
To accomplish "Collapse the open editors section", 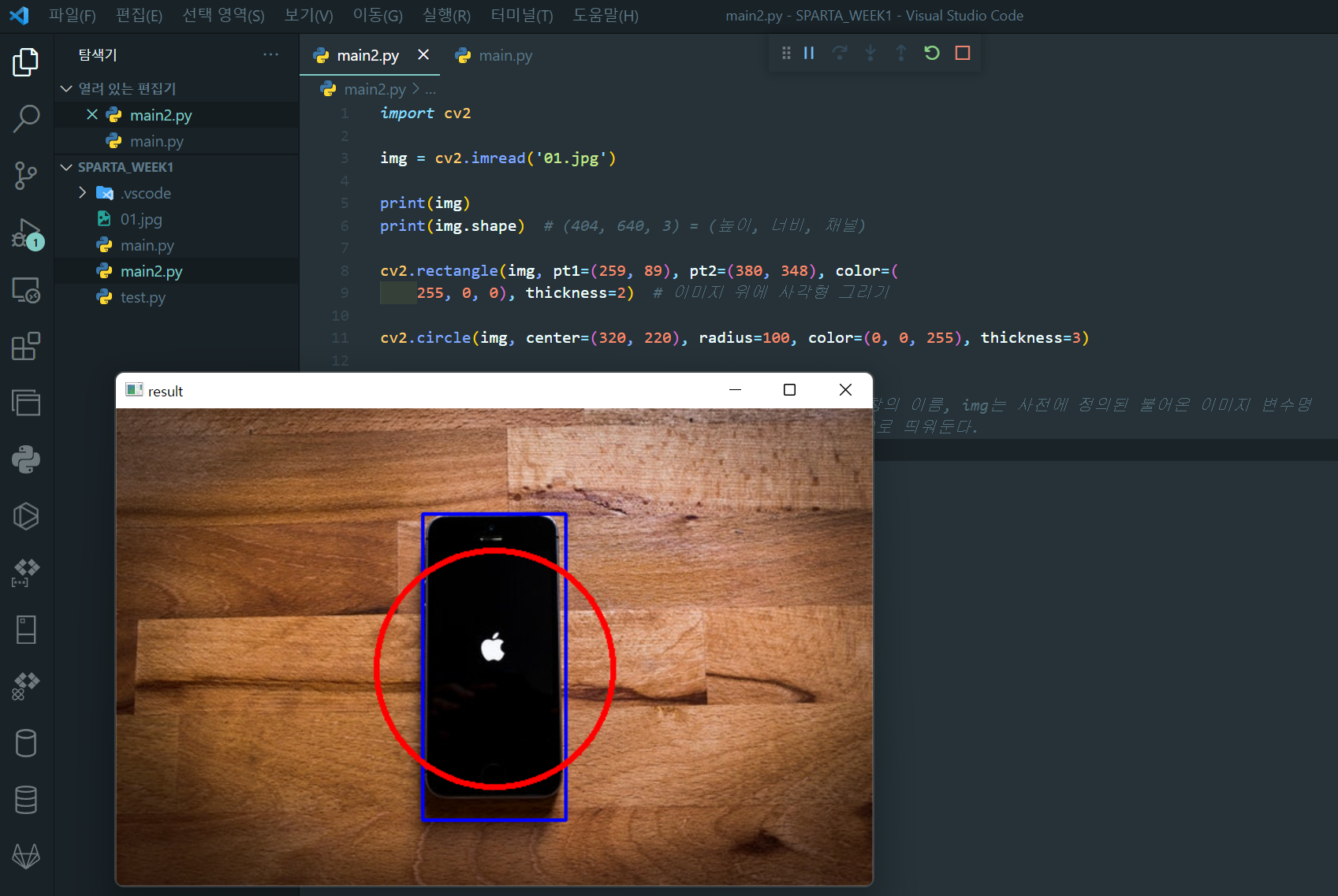I will (x=66, y=88).
